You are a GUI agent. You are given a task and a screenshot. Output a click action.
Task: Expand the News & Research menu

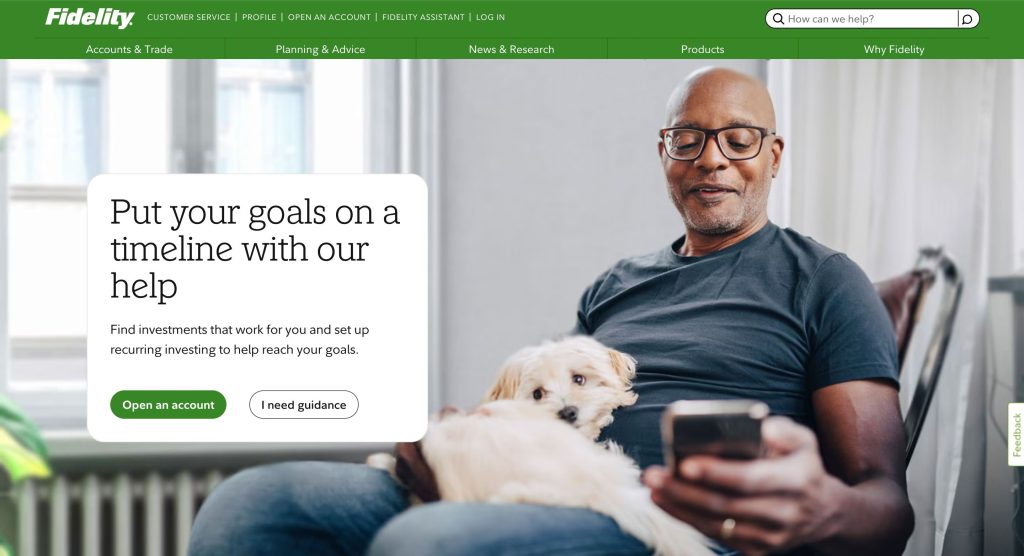tap(511, 49)
